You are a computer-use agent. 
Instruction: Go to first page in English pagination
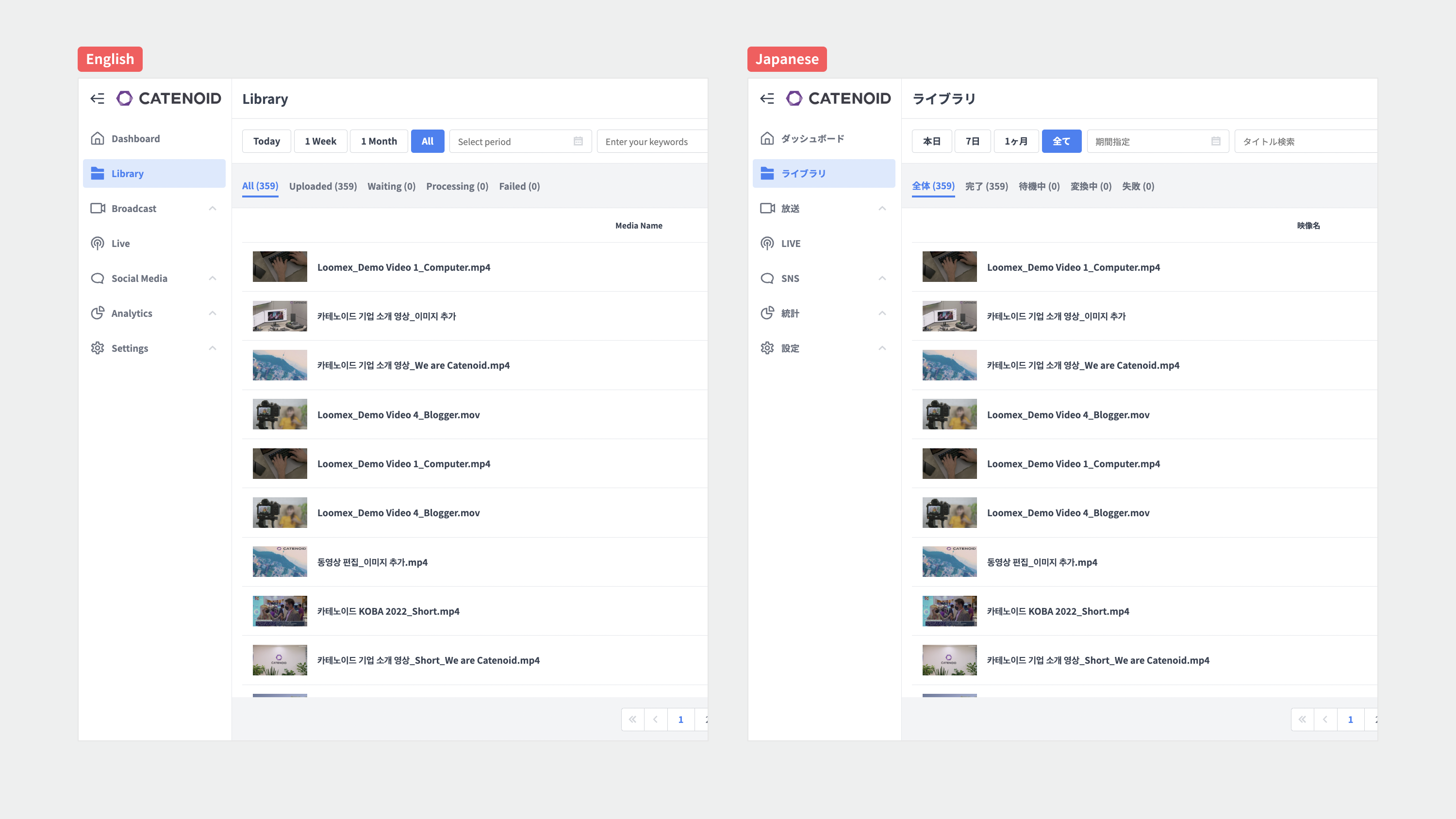pos(632,720)
